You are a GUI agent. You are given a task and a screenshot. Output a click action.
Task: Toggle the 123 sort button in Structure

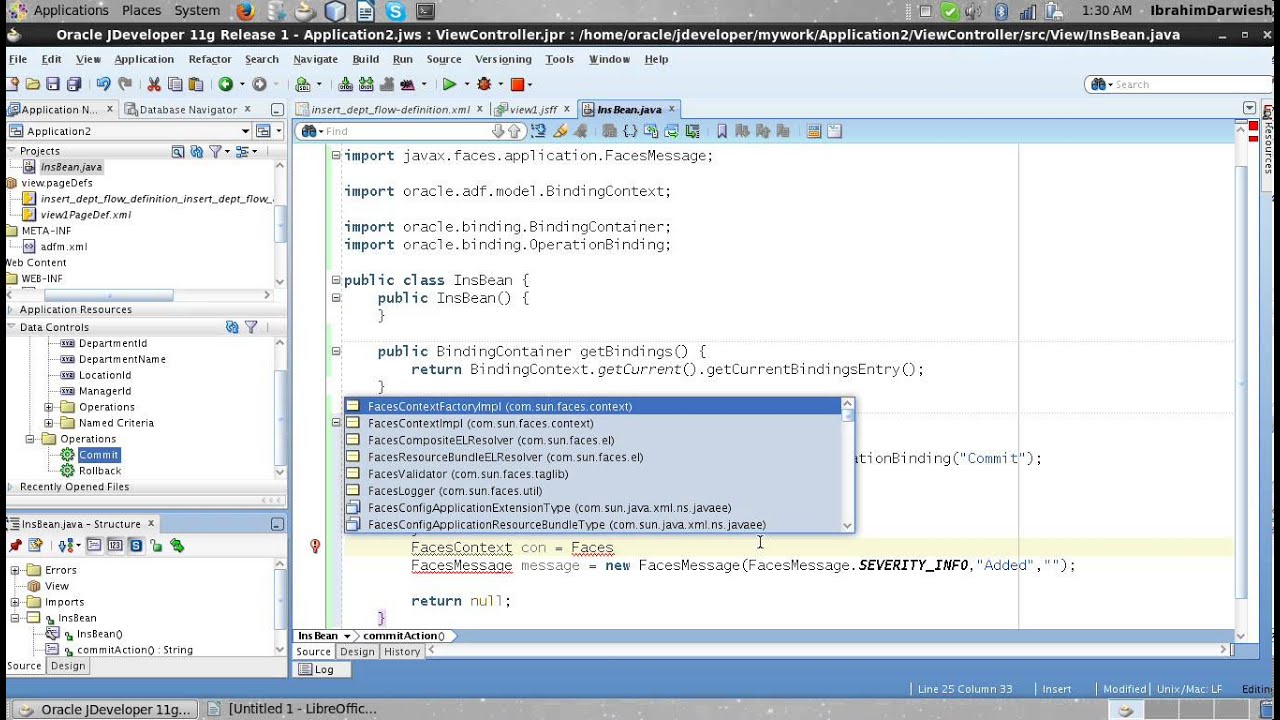(115, 545)
